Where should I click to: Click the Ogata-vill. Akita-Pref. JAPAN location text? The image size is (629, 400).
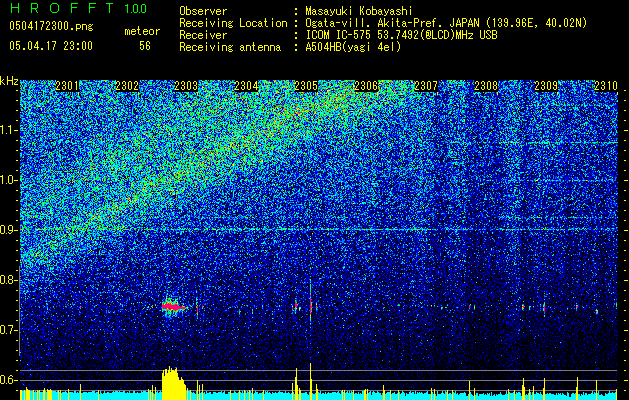(446, 23)
